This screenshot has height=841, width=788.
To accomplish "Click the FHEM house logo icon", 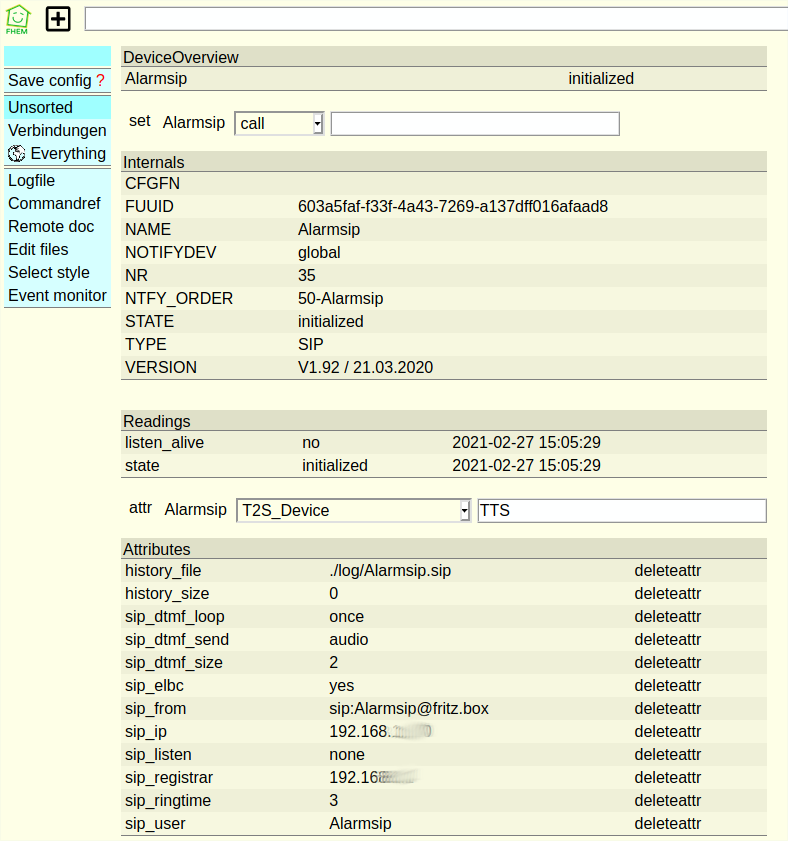I will [18, 19].
